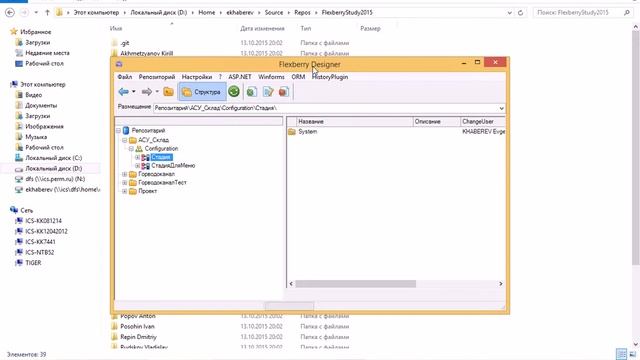Collapse the АСУ_Склад tree node
The height and width of the screenshot is (360, 640).
point(125,140)
